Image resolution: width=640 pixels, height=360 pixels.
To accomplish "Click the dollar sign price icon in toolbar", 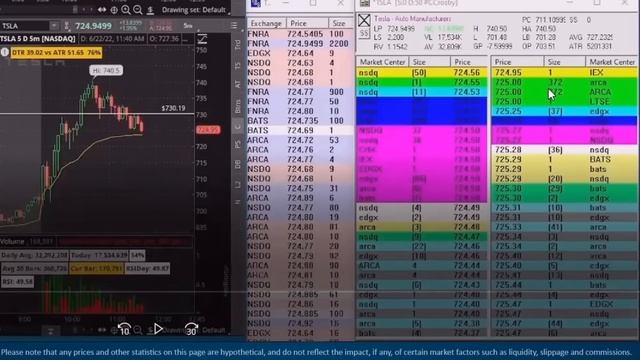I will click(x=150, y=10).
